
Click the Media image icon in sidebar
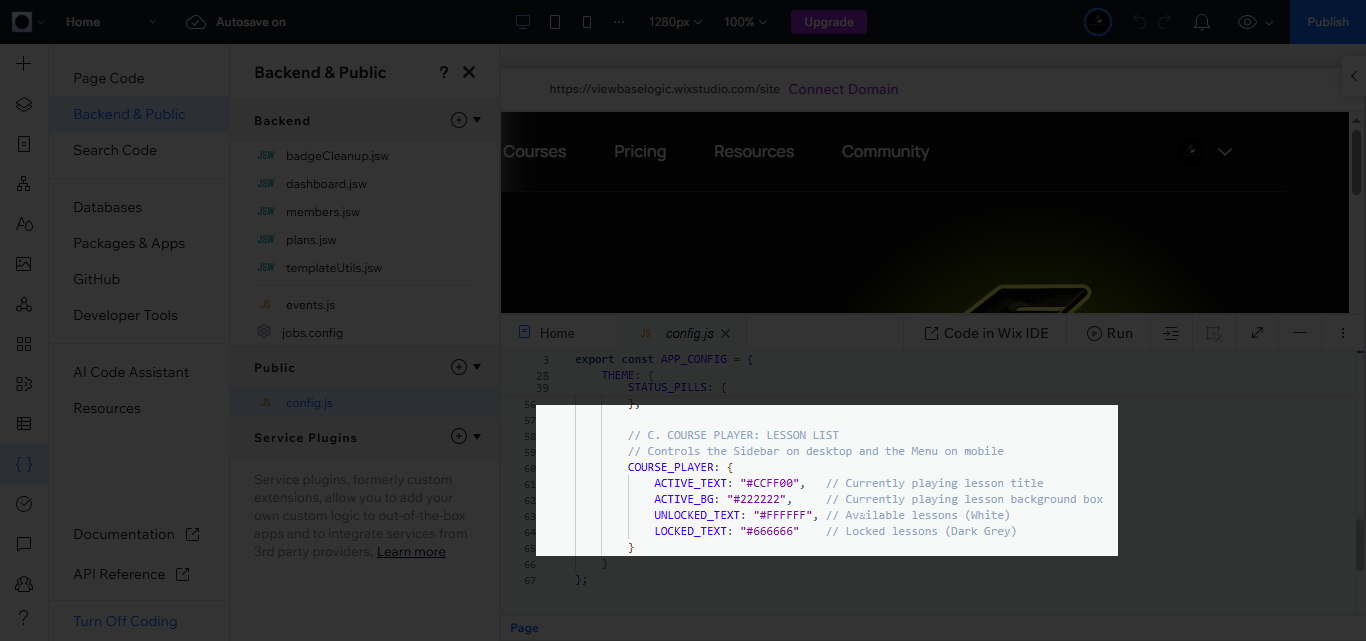(24, 264)
